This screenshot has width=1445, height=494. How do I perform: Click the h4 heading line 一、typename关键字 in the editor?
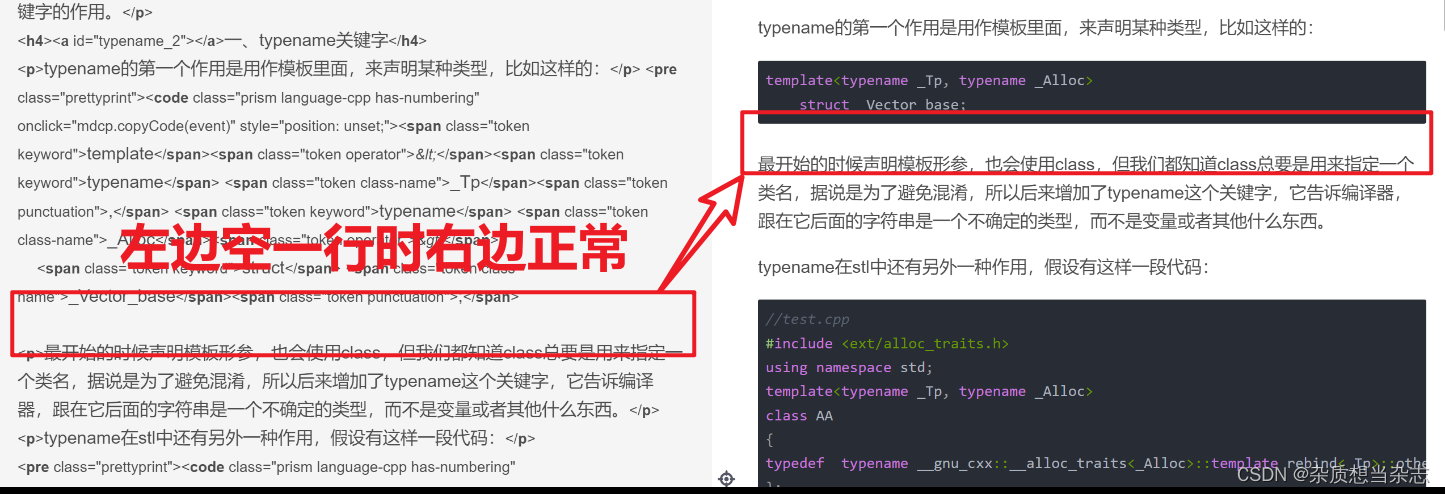point(222,41)
